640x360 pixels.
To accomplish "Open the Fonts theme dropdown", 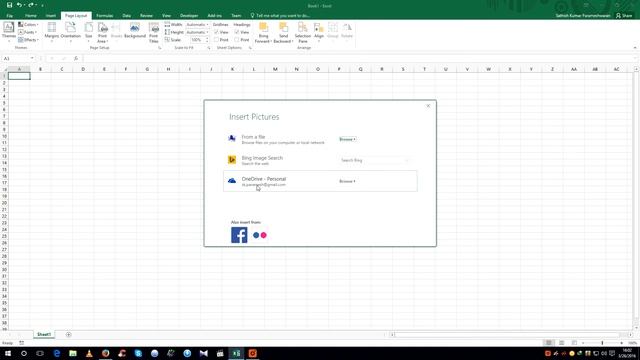I will pyautogui.click(x=27, y=32).
